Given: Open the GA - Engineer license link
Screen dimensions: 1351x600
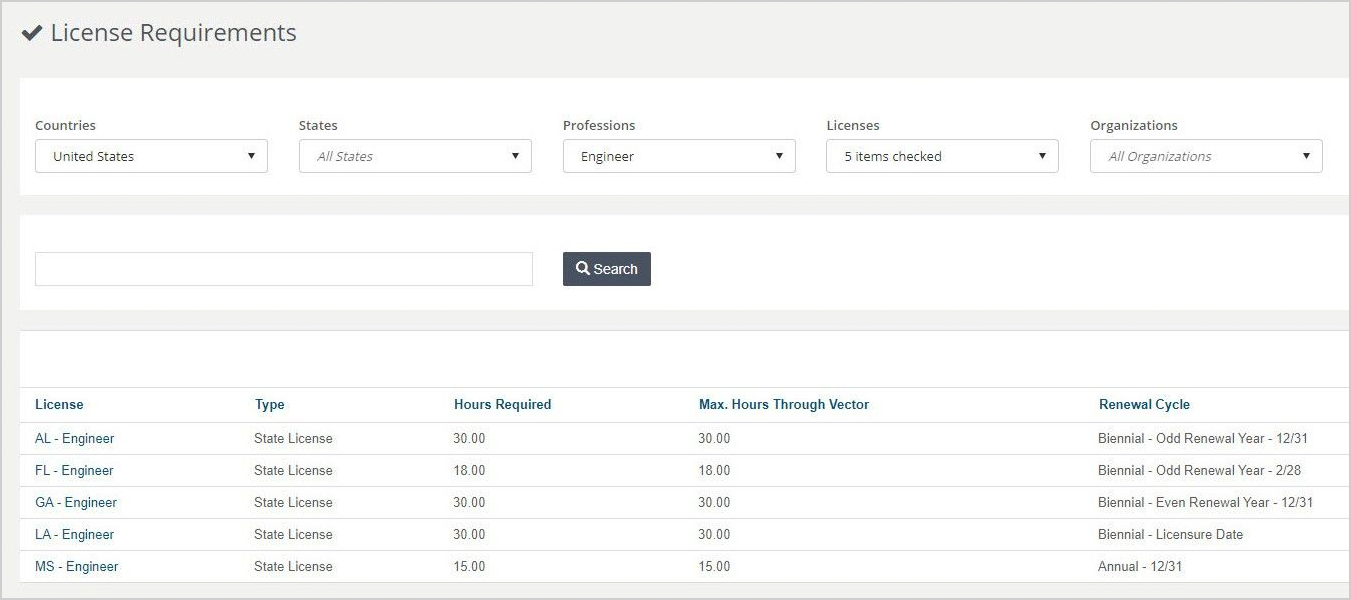Looking at the screenshot, I should point(76,502).
